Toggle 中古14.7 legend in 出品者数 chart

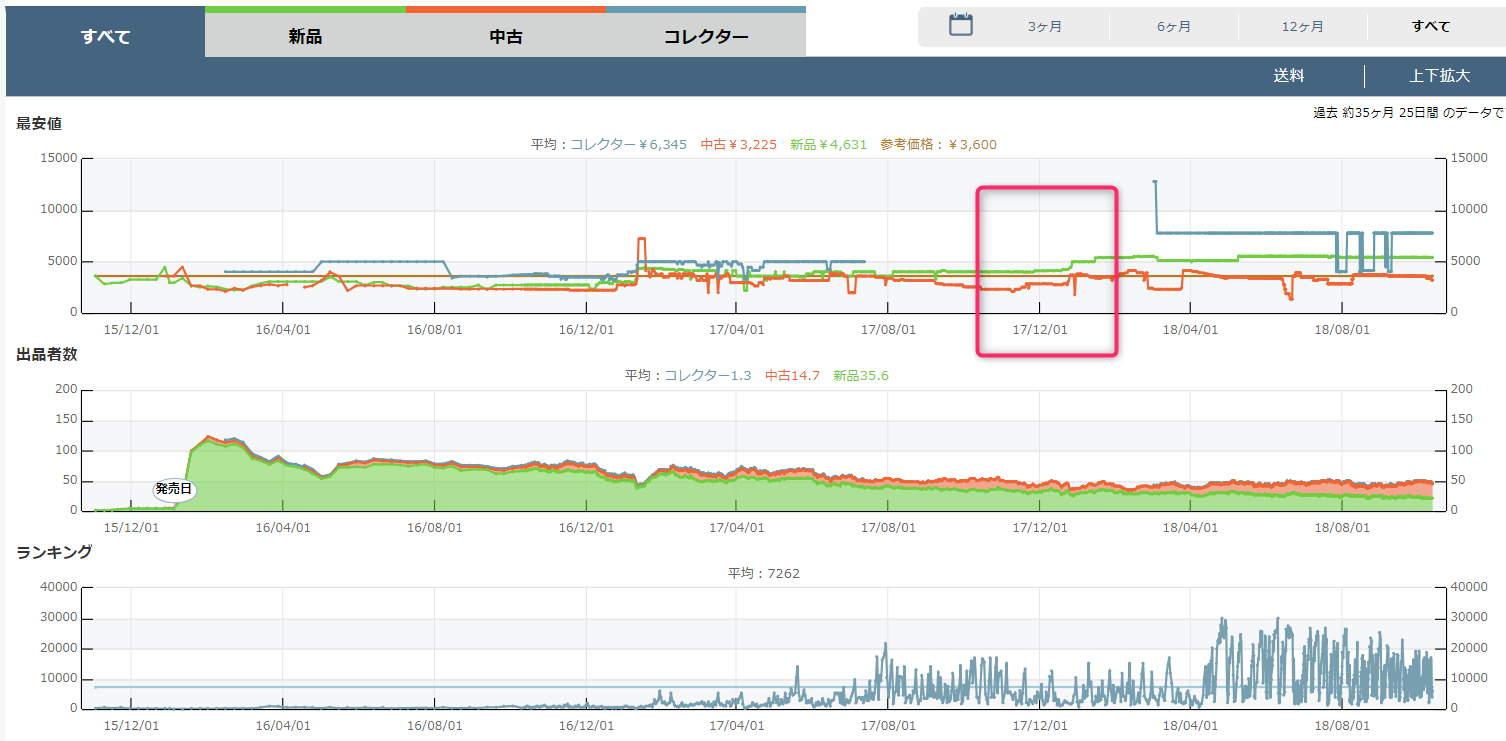coord(792,376)
